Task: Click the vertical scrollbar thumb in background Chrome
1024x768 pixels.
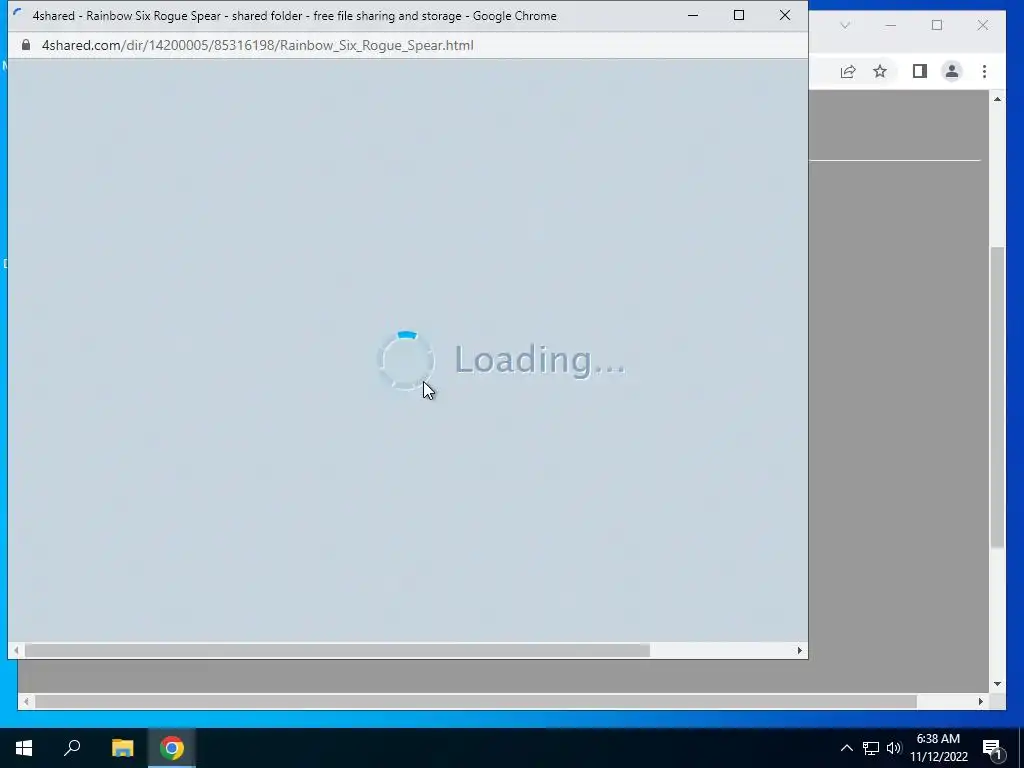Action: tap(997, 397)
